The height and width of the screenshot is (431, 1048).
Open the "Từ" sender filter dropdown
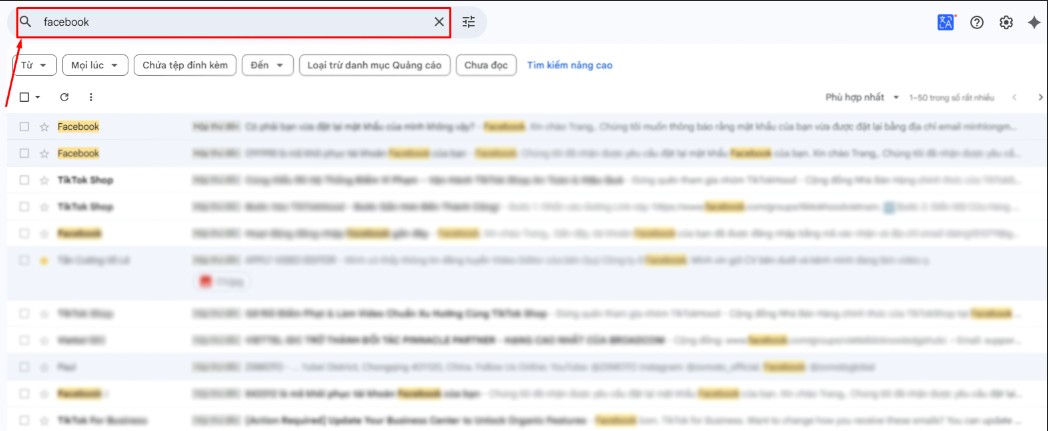(x=34, y=65)
